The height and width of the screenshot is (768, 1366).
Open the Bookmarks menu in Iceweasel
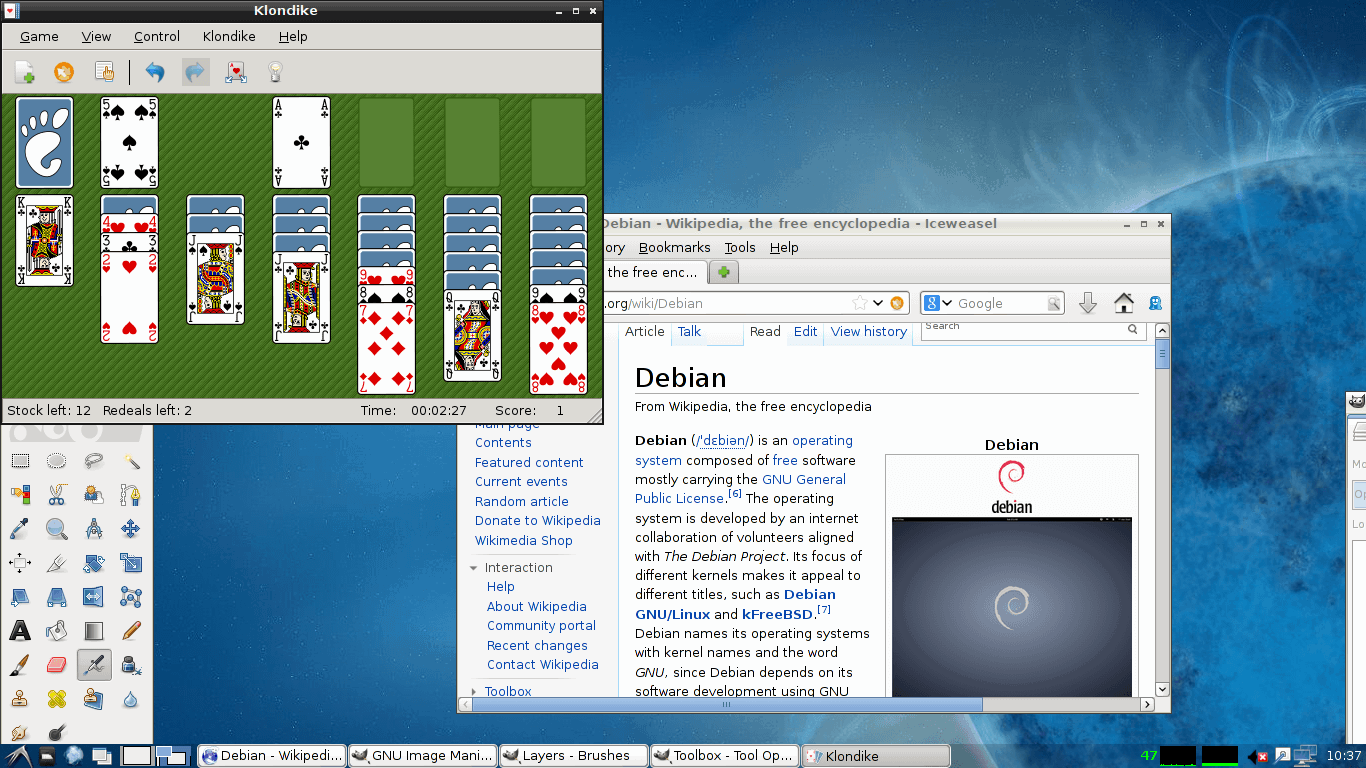[674, 247]
